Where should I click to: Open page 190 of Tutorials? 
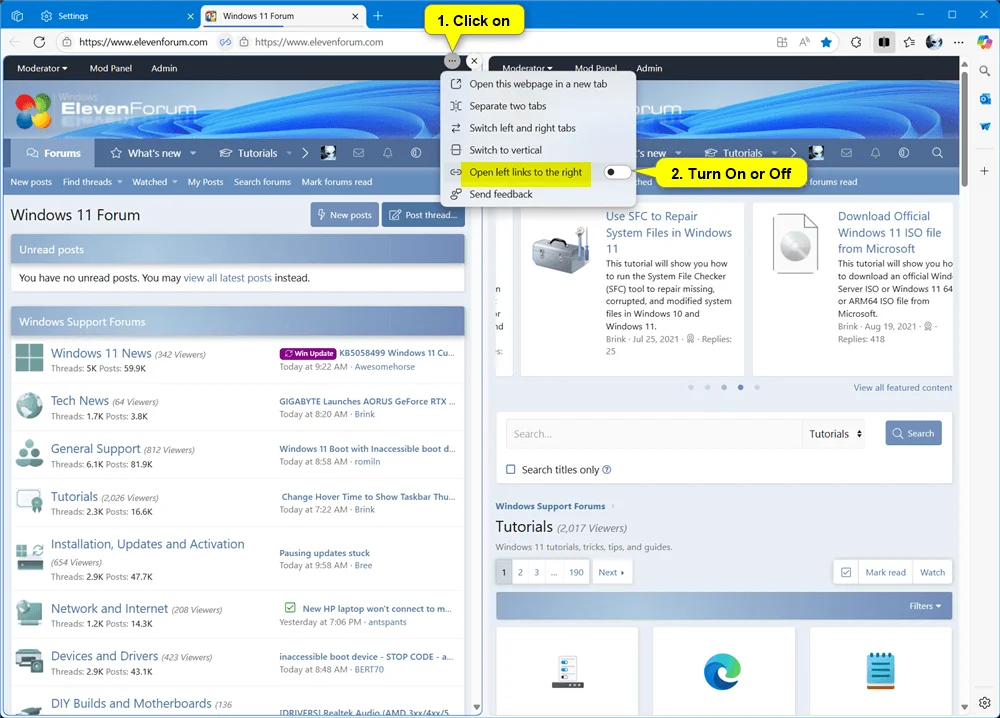(576, 572)
